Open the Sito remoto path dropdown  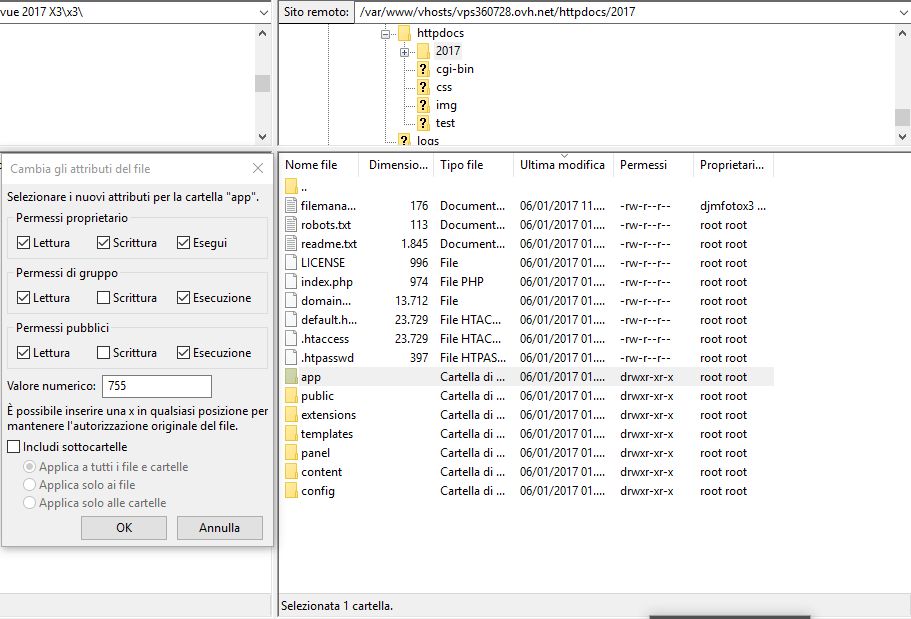coord(902,12)
